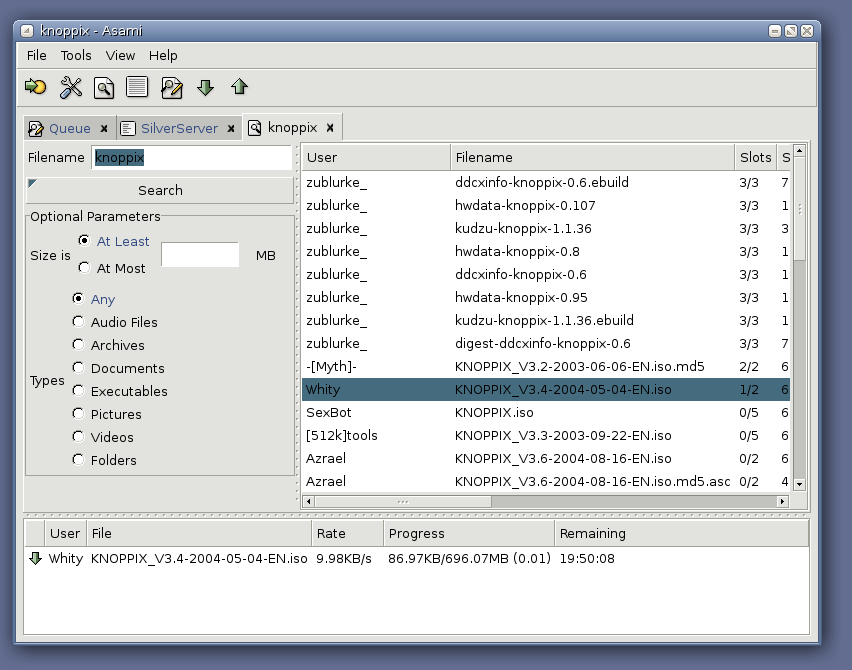The width and height of the screenshot is (852, 670).
Task: Click the results scrollbar down arrow
Action: pos(799,484)
